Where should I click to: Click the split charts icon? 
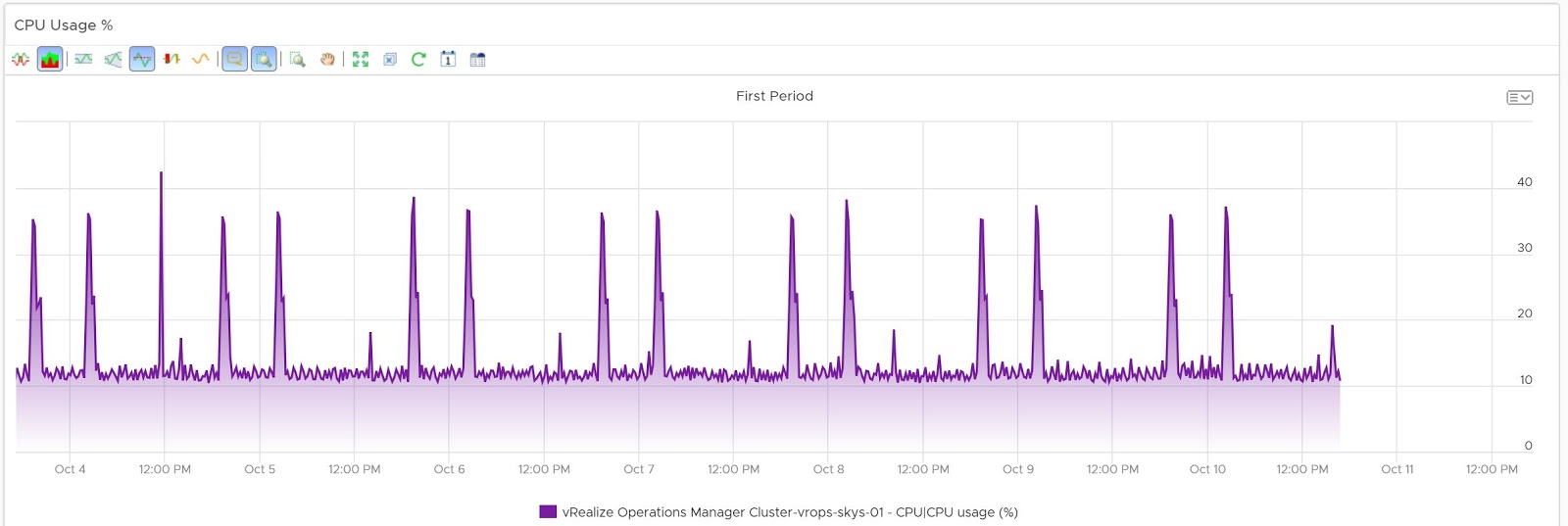tap(21, 60)
